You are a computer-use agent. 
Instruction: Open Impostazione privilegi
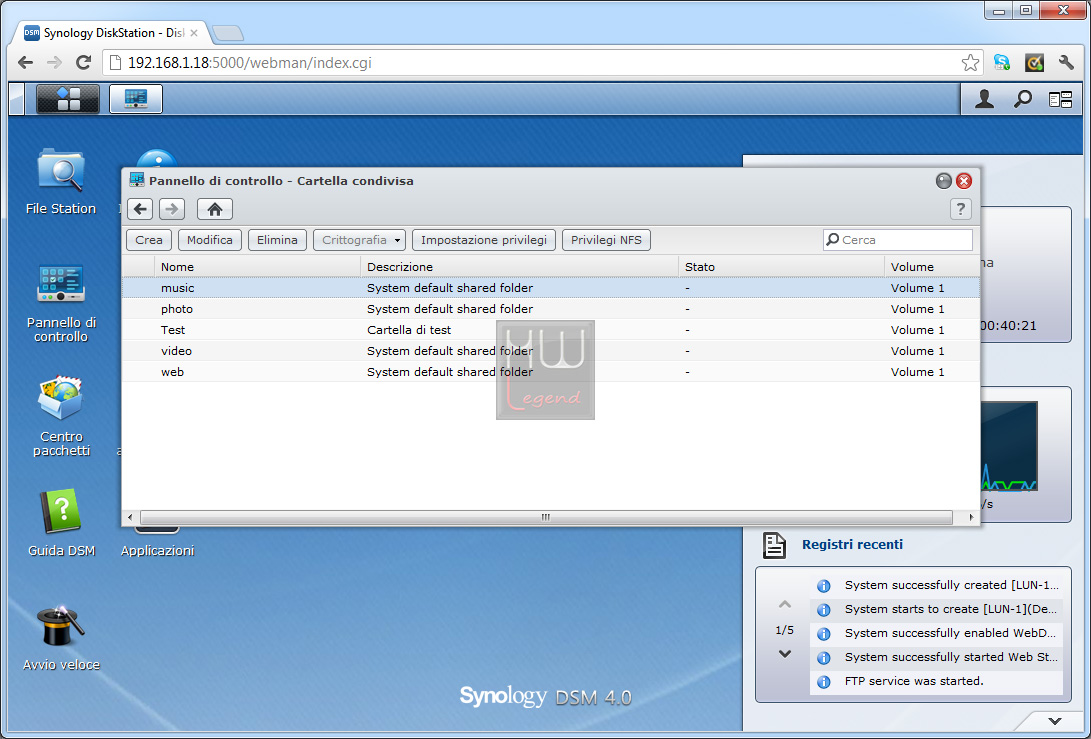[484, 240]
